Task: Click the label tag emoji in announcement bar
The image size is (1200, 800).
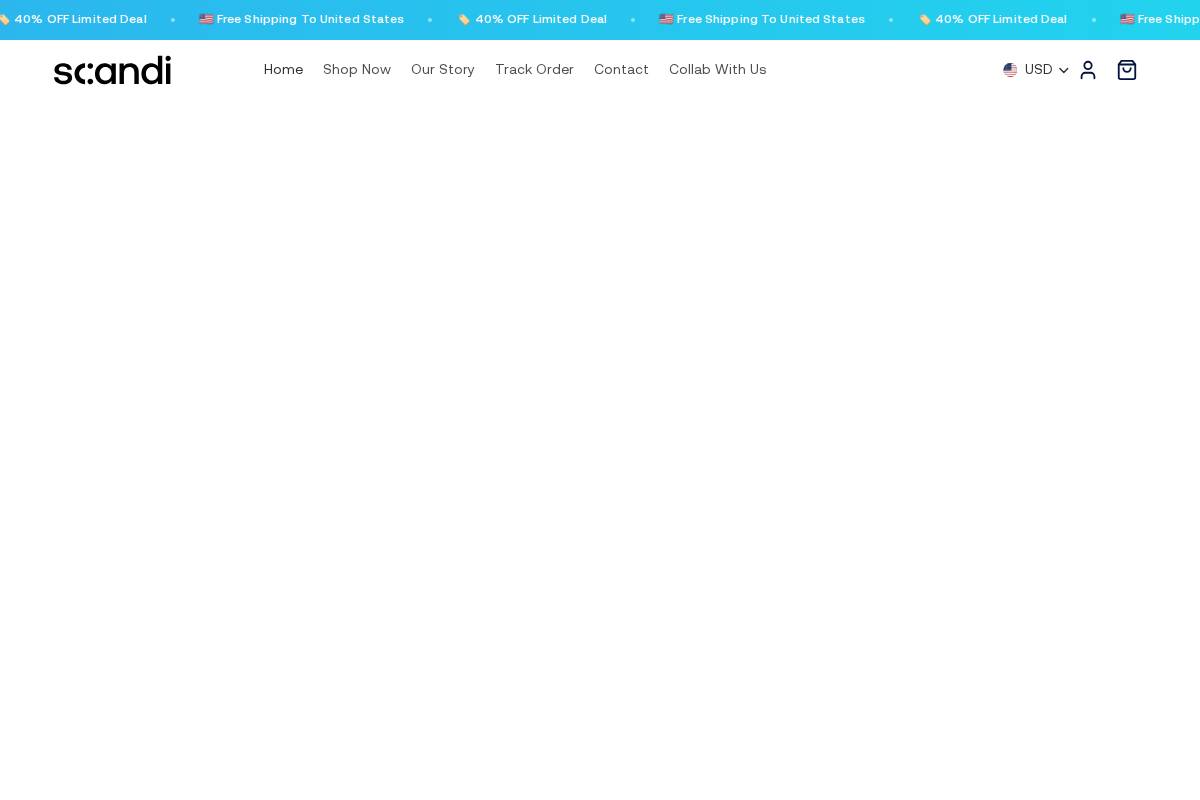Action: coord(463,18)
